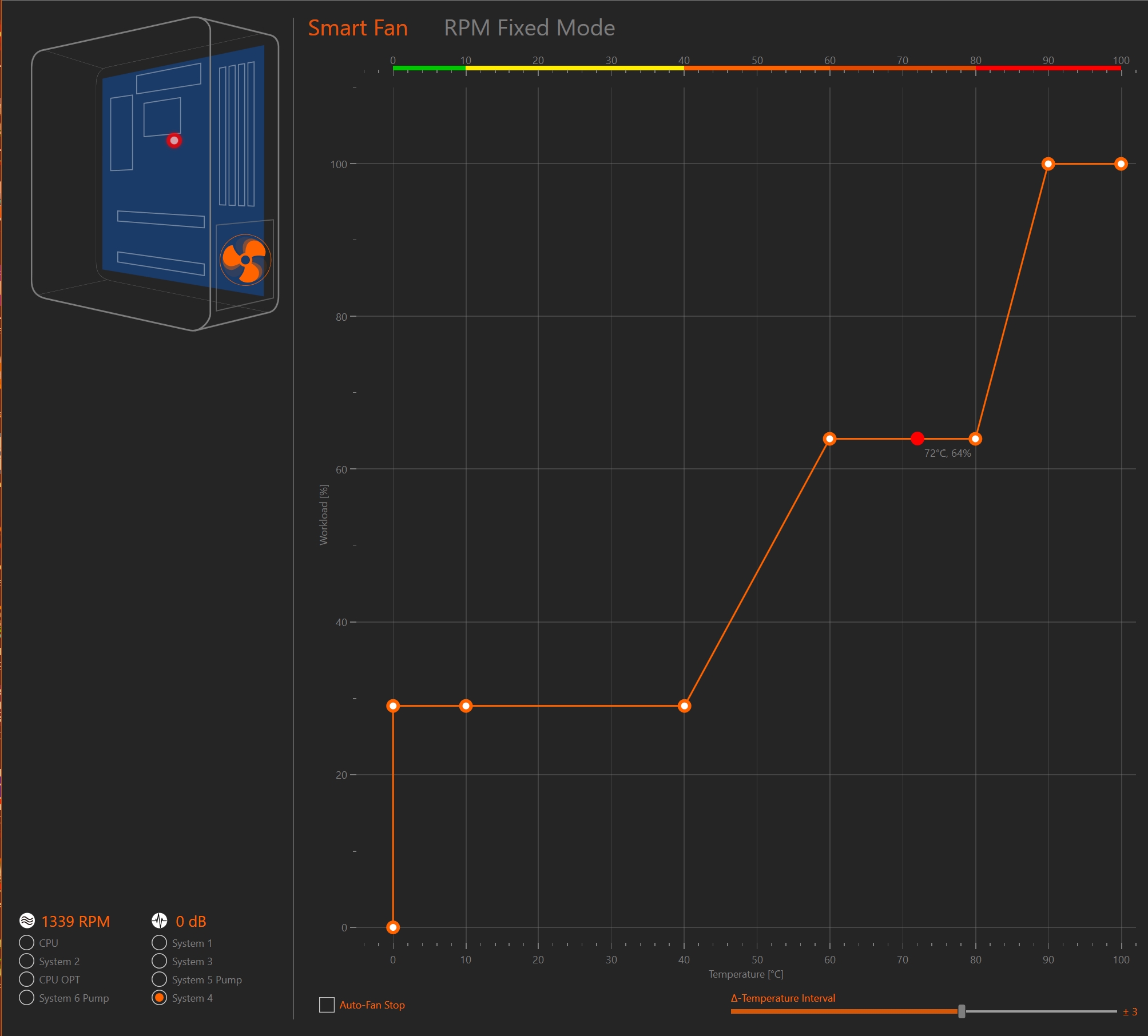Viewport: 1148px width, 1036px height.
Task: Switch to RPM Fixed Mode tab
Action: [529, 28]
